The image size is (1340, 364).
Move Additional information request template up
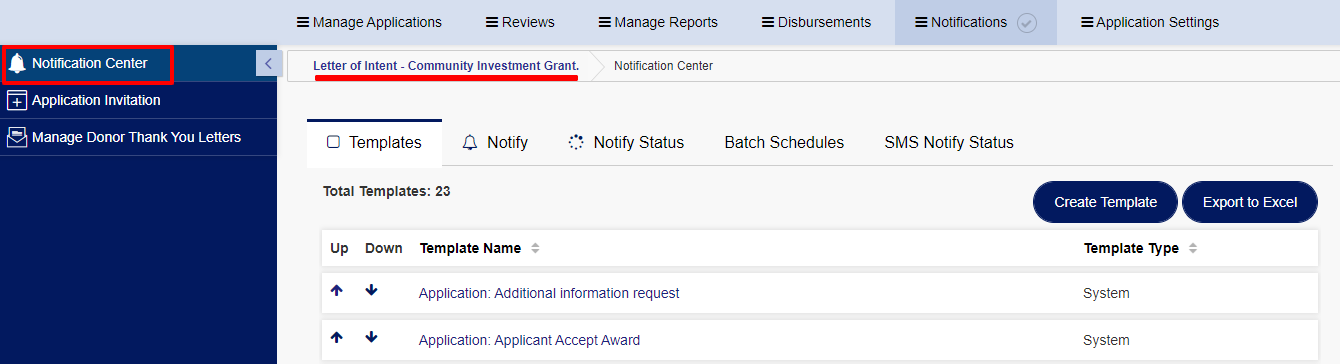tap(337, 291)
